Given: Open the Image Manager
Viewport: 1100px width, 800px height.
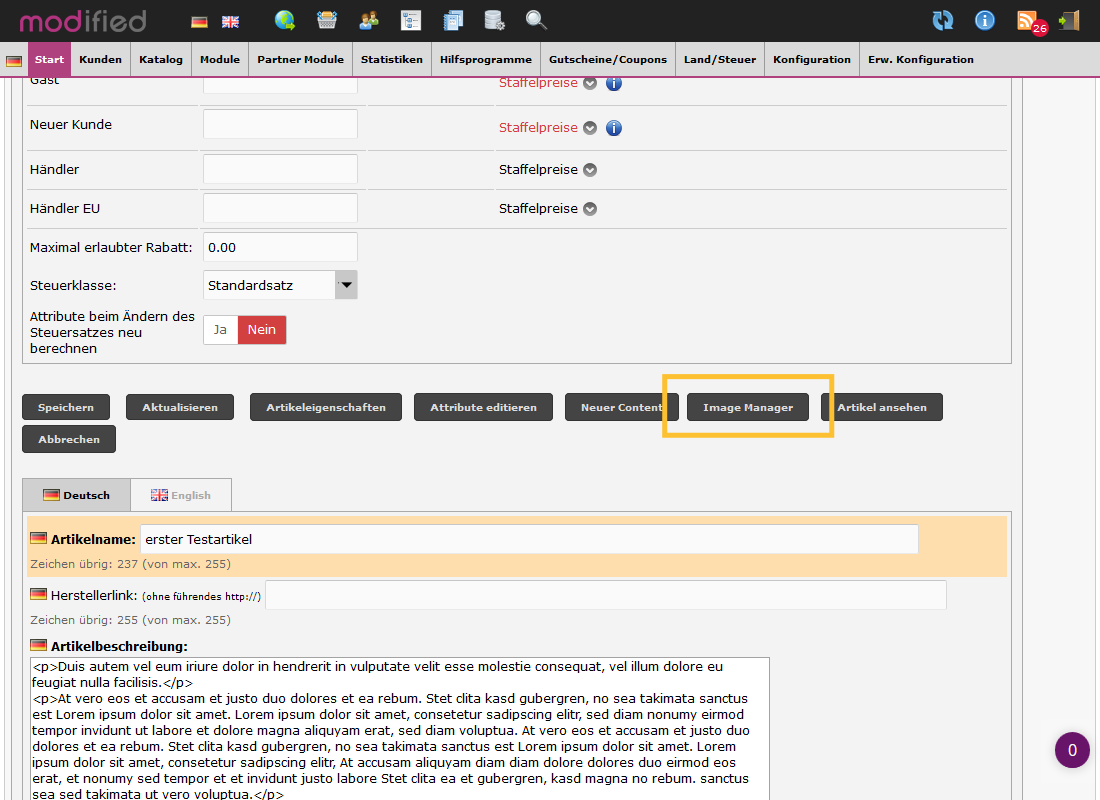Looking at the screenshot, I should (747, 407).
